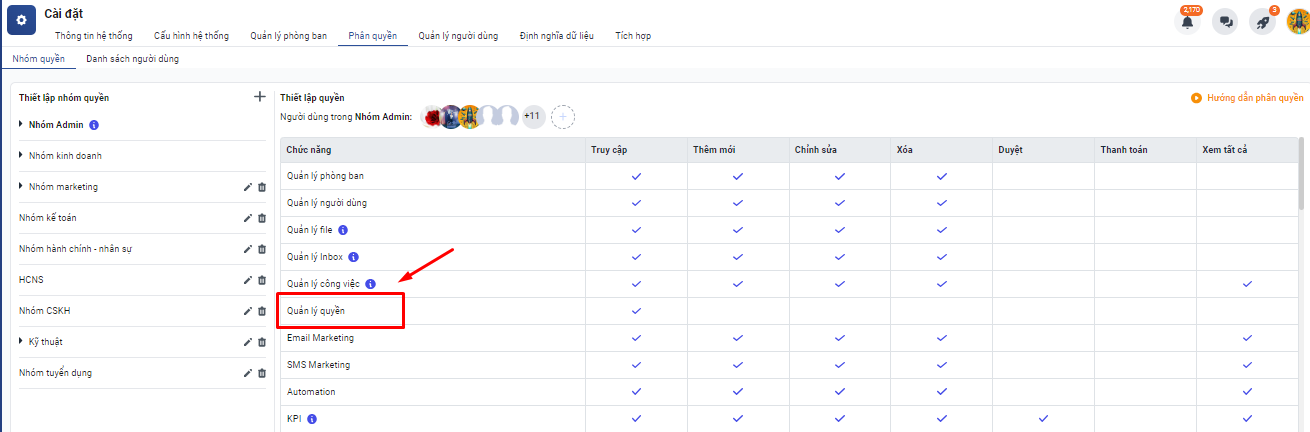Switch to Danh sách người dùng tab
This screenshot has height=432, width=1310.
132,59
